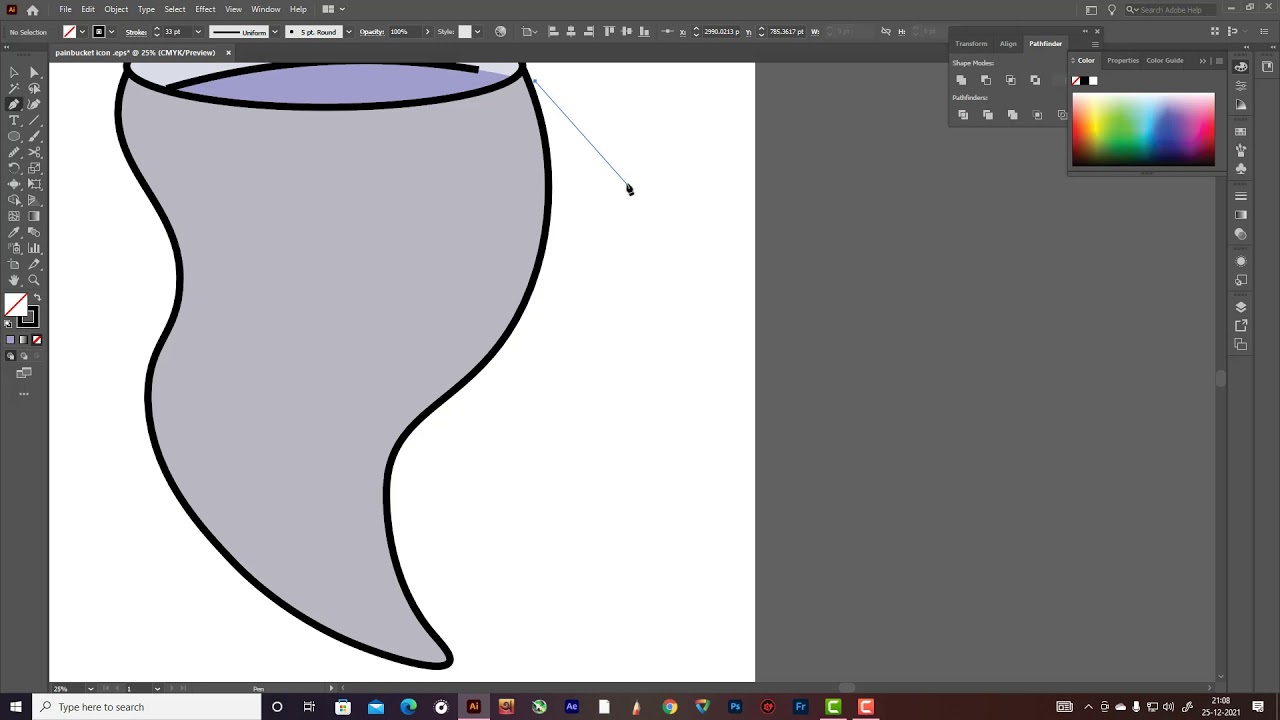This screenshot has width=1280, height=720.
Task: Open the Libraries panel icon
Action: (1267, 67)
